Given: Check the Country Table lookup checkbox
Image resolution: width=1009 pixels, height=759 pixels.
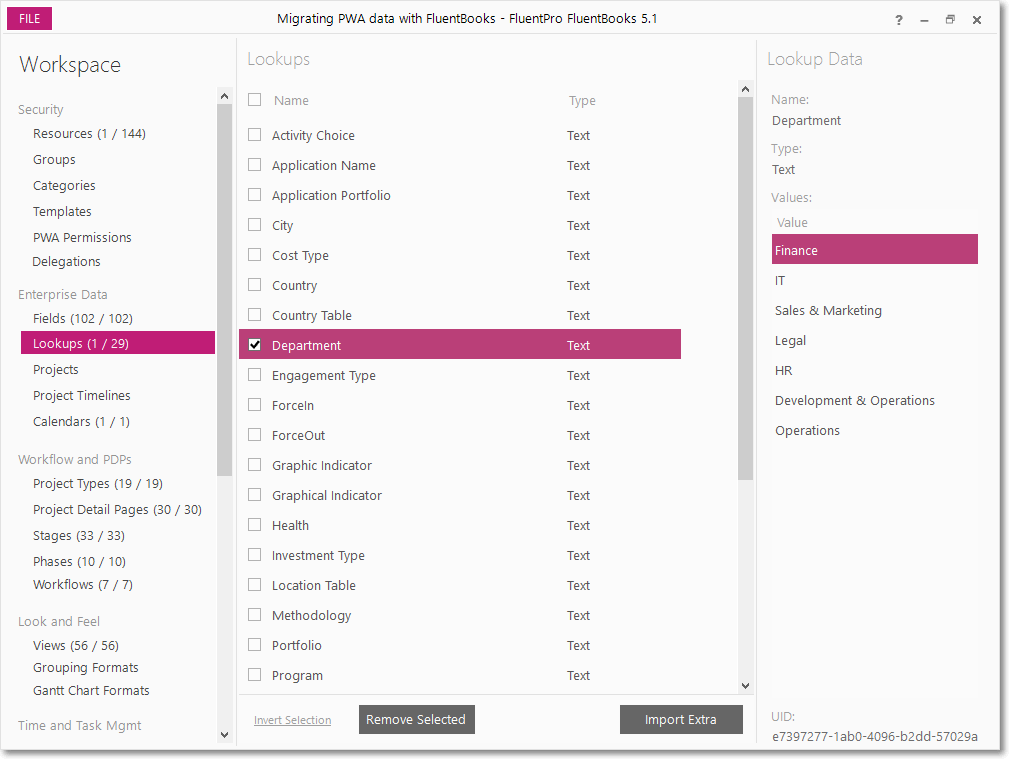Looking at the screenshot, I should click(255, 315).
